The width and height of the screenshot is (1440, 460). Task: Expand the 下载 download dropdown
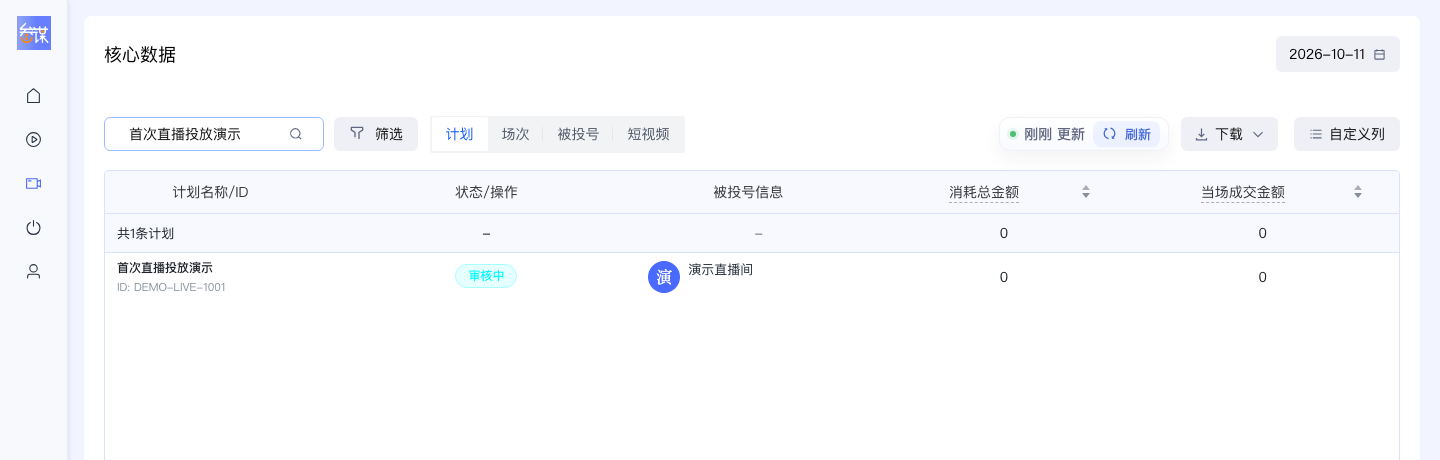pos(1229,134)
